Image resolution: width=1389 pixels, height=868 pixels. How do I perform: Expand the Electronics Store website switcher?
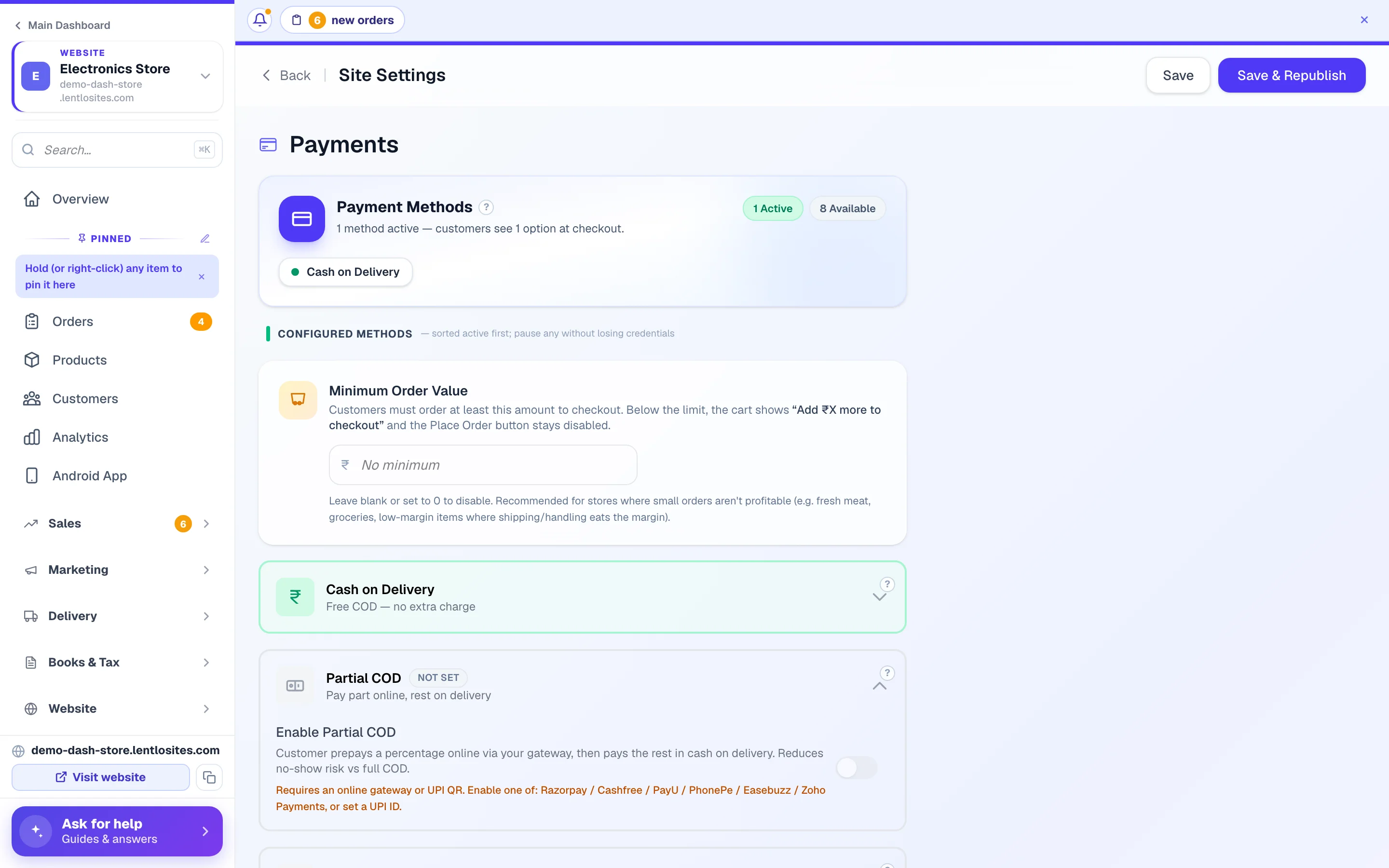pyautogui.click(x=205, y=76)
